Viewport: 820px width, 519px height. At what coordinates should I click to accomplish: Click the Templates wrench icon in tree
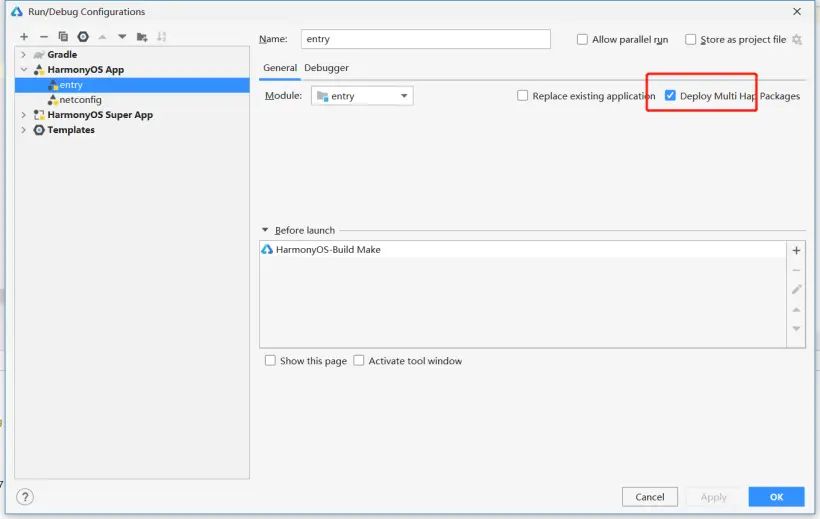click(39, 130)
